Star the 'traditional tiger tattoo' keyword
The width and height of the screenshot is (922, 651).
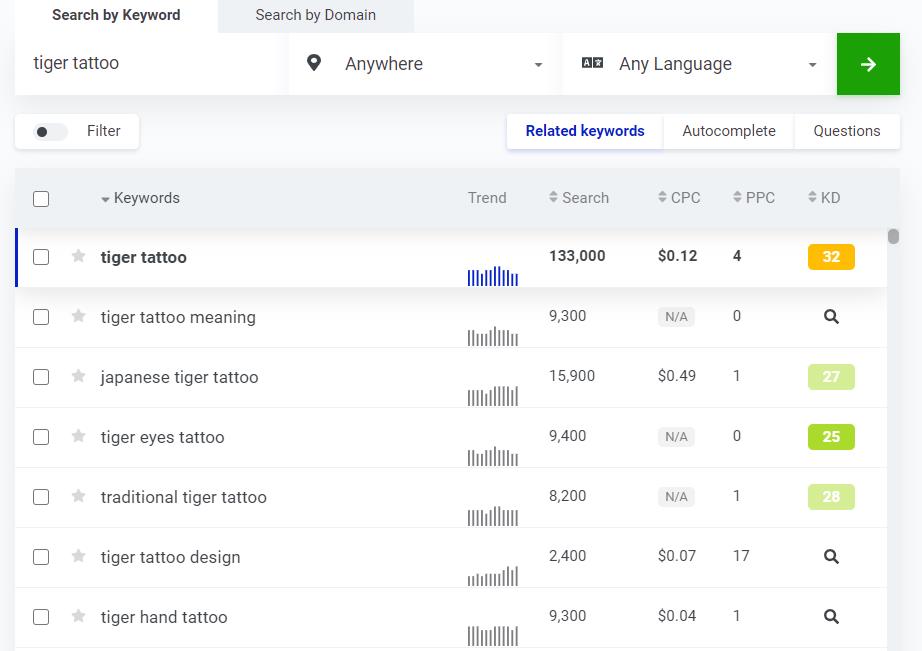point(79,497)
